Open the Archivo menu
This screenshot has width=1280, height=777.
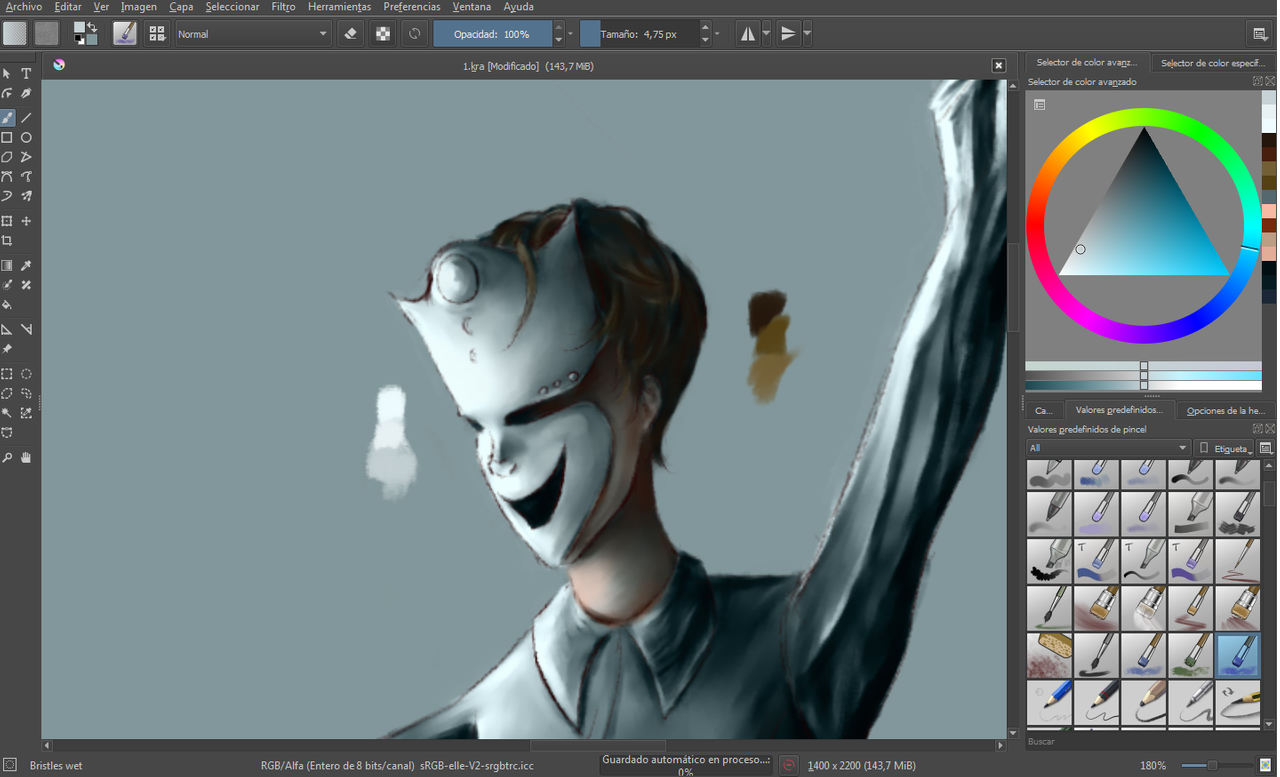[24, 7]
